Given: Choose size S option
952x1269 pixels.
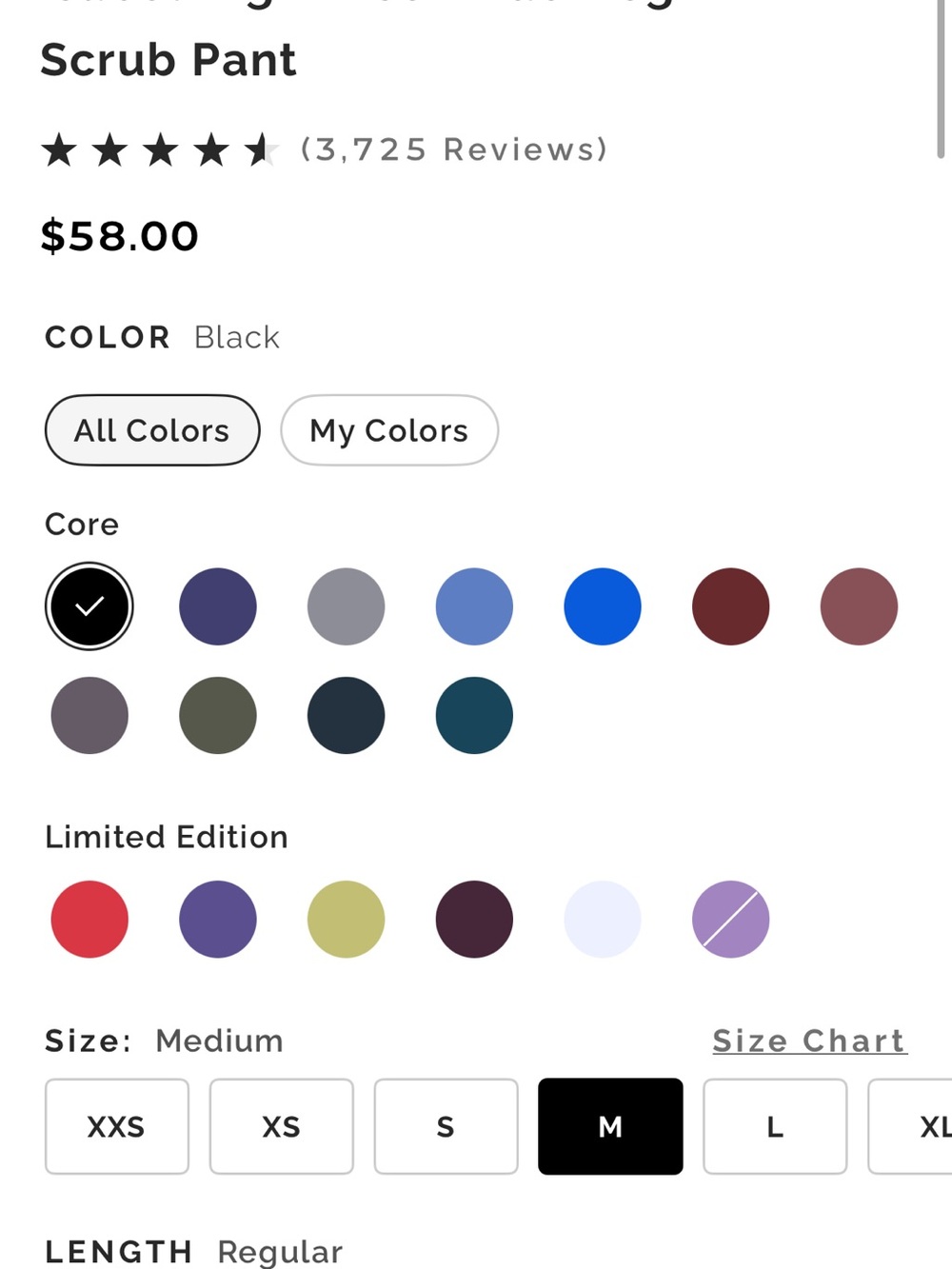Looking at the screenshot, I should 446,1126.
